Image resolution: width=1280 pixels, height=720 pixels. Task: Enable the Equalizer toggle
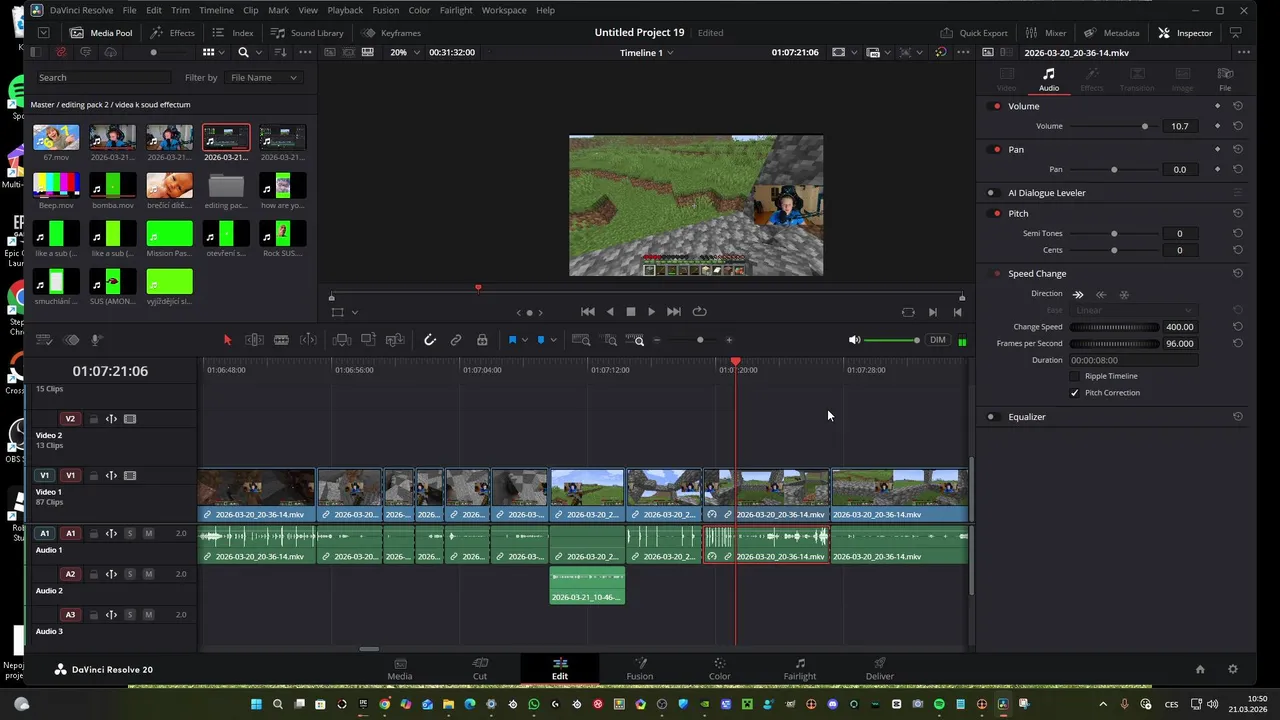[993, 417]
